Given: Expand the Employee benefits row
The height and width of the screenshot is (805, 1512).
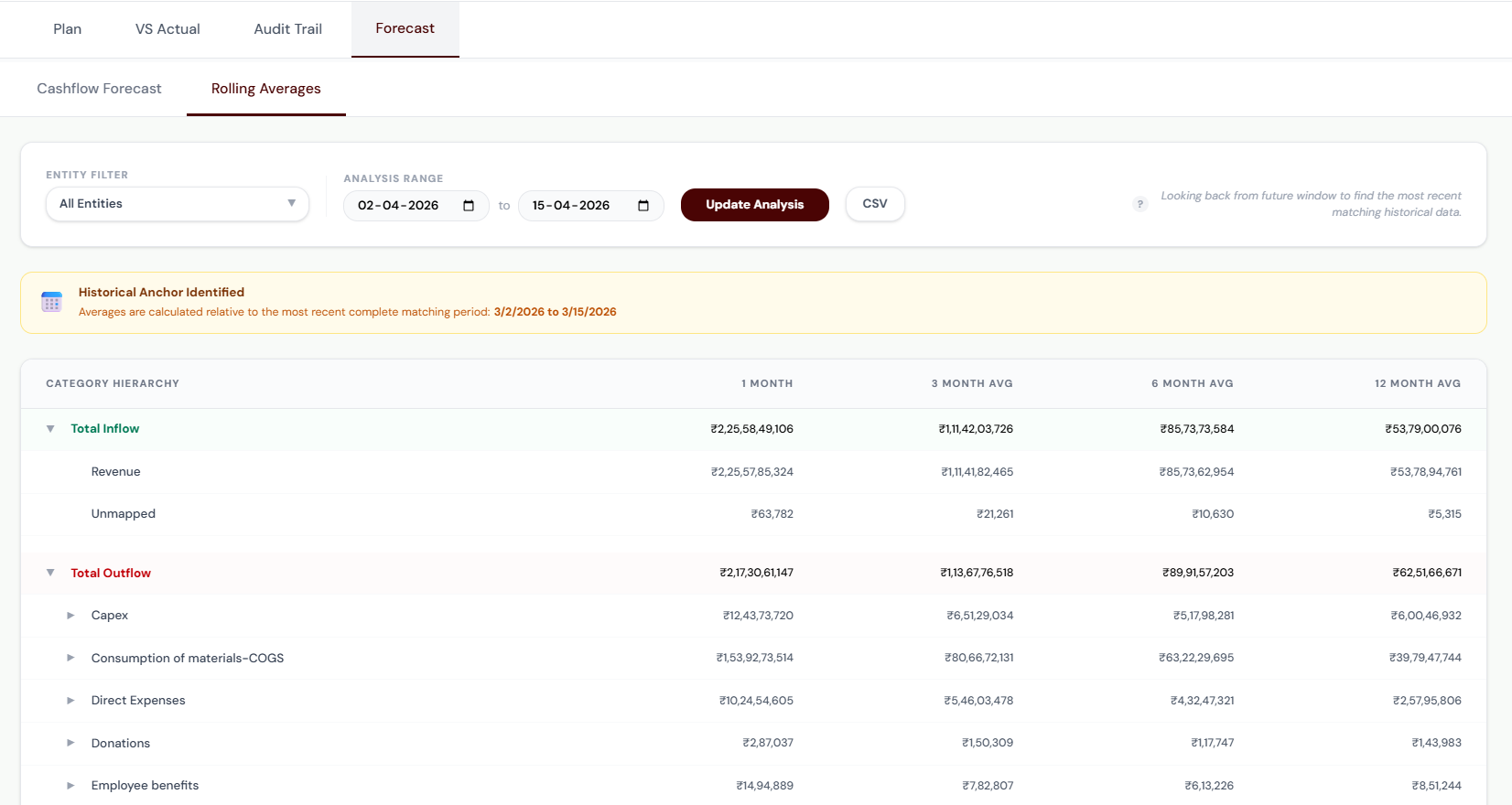Looking at the screenshot, I should click(70, 786).
